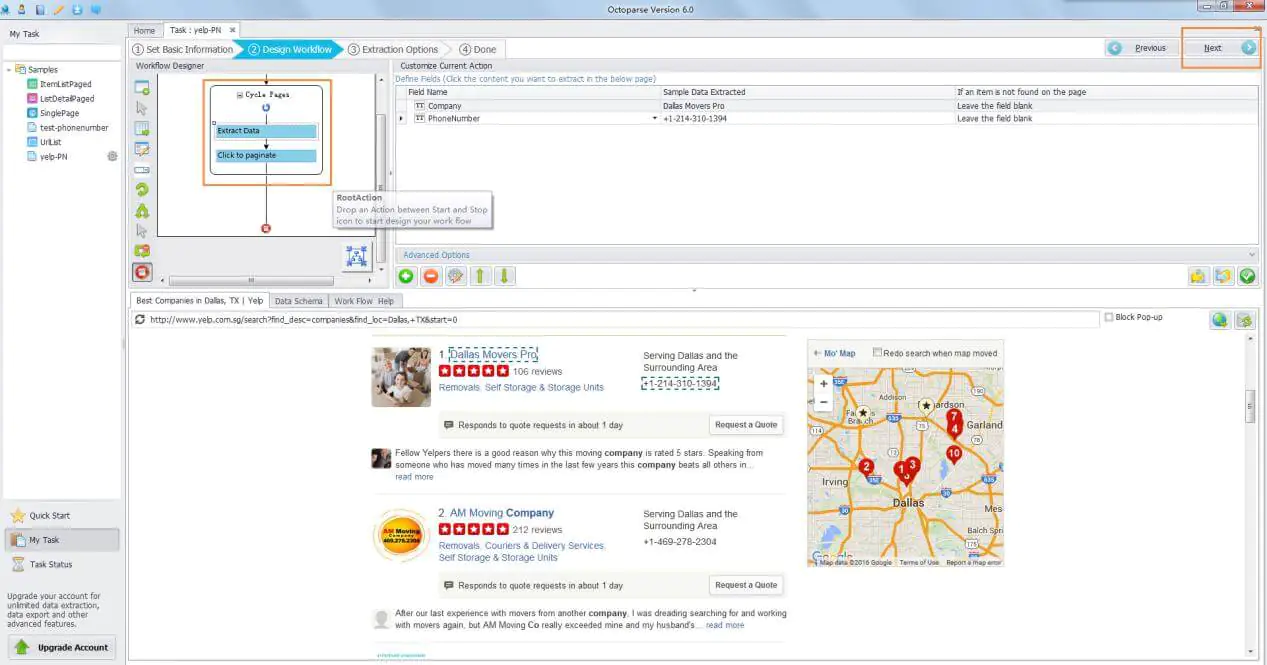Screen dimensions: 1267x665
Task: Go to Set Basic Information step
Action: [183, 49]
